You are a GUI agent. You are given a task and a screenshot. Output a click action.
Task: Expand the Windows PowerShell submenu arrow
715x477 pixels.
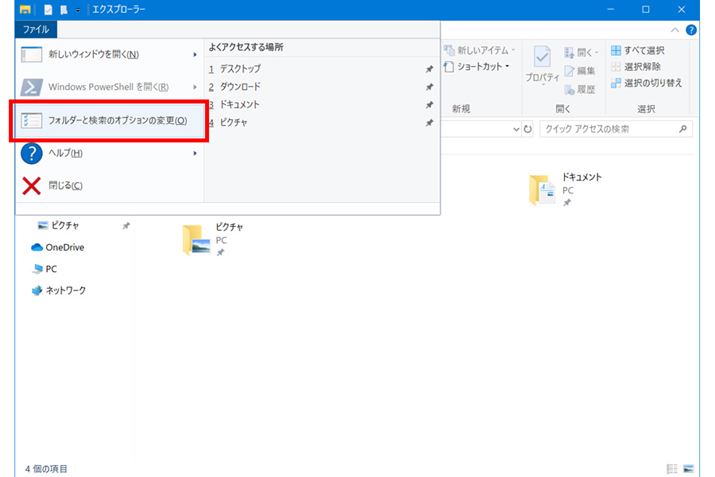click(x=195, y=87)
